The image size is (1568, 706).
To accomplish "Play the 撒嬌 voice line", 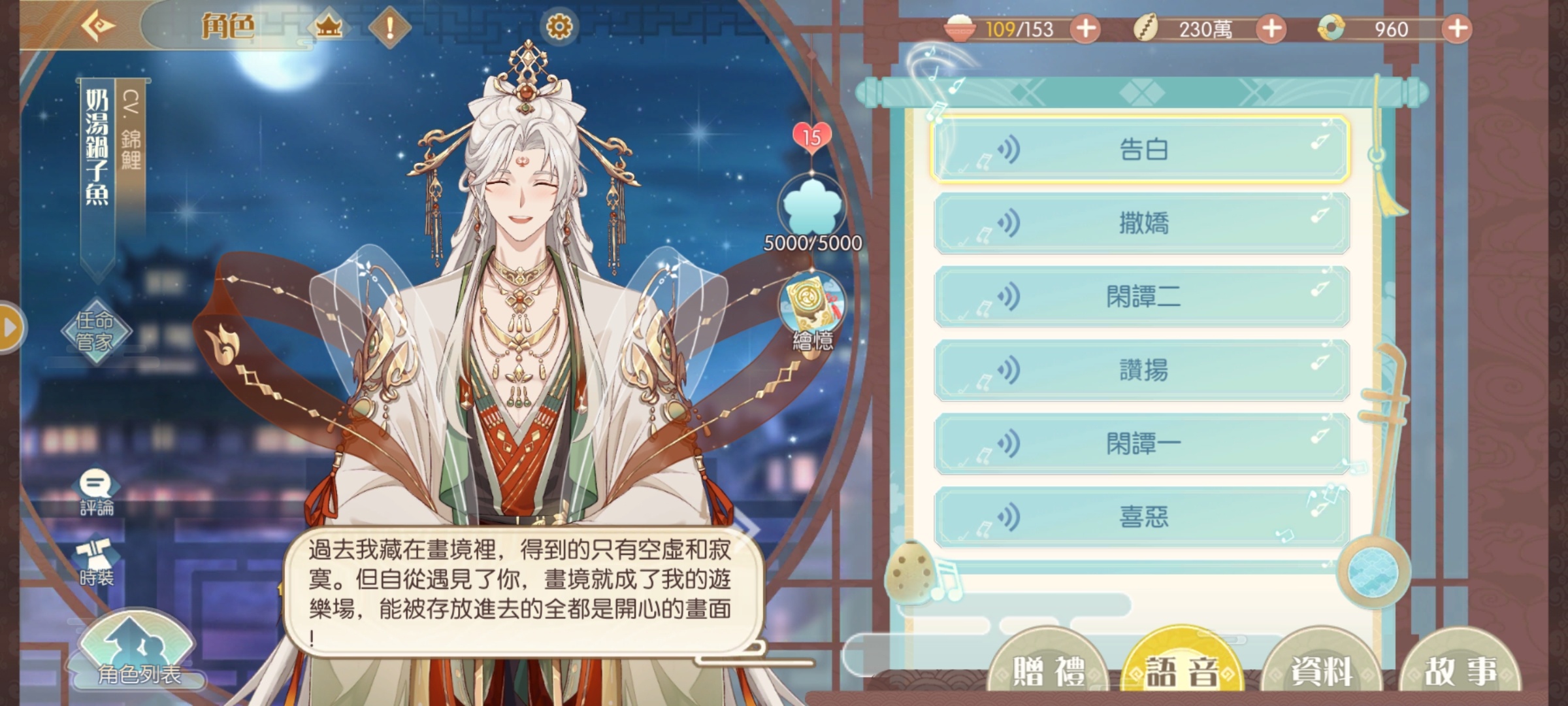I will point(1141,223).
